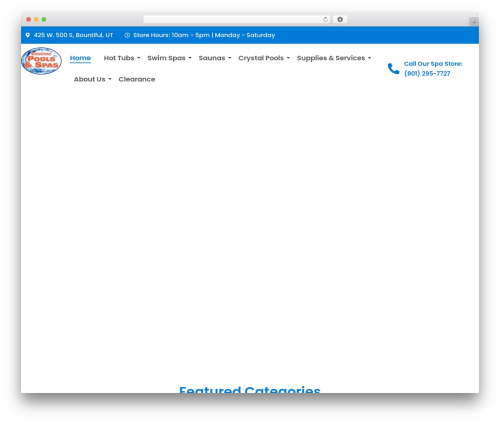Open the Supplies & Services menu

331,58
